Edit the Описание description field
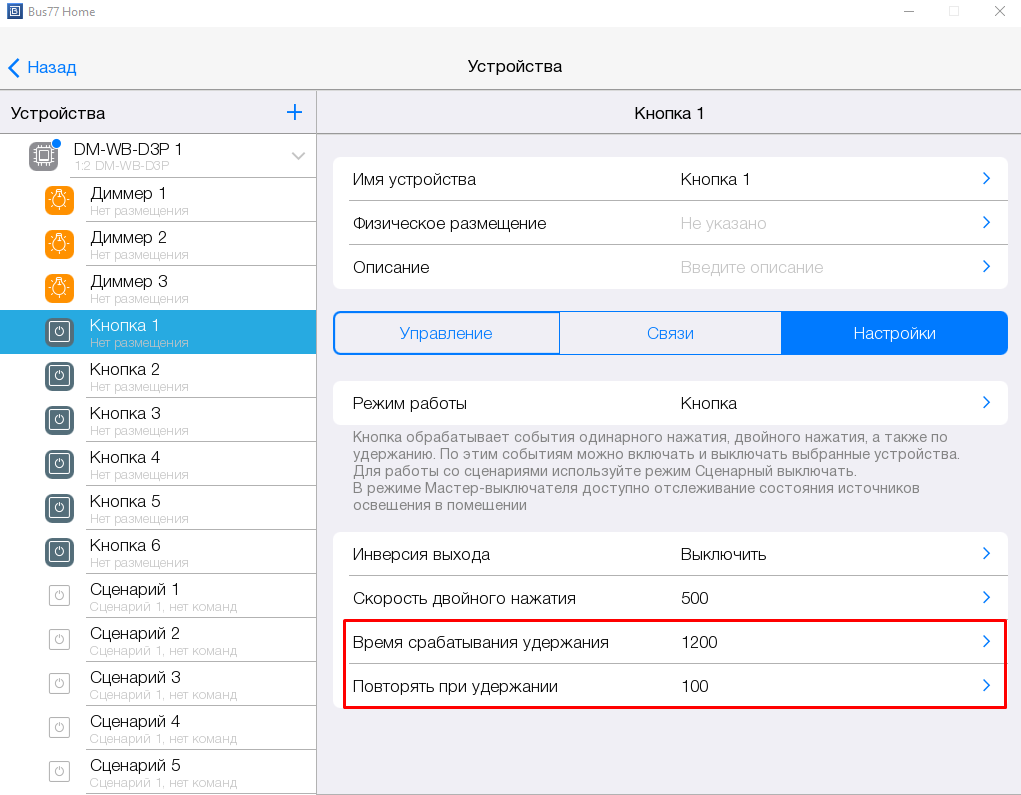Image resolution: width=1021 pixels, height=795 pixels. point(669,267)
